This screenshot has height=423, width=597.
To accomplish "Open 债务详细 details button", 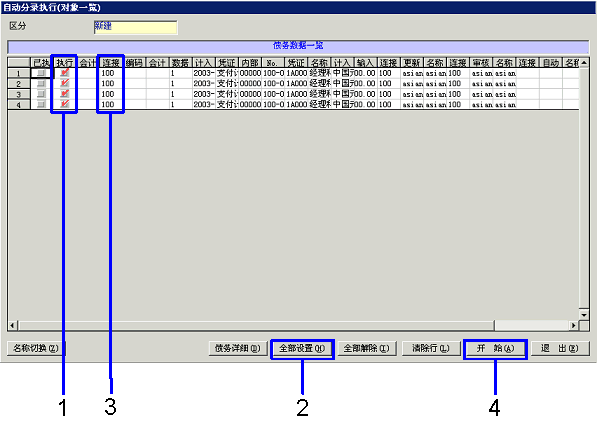I will [238, 348].
